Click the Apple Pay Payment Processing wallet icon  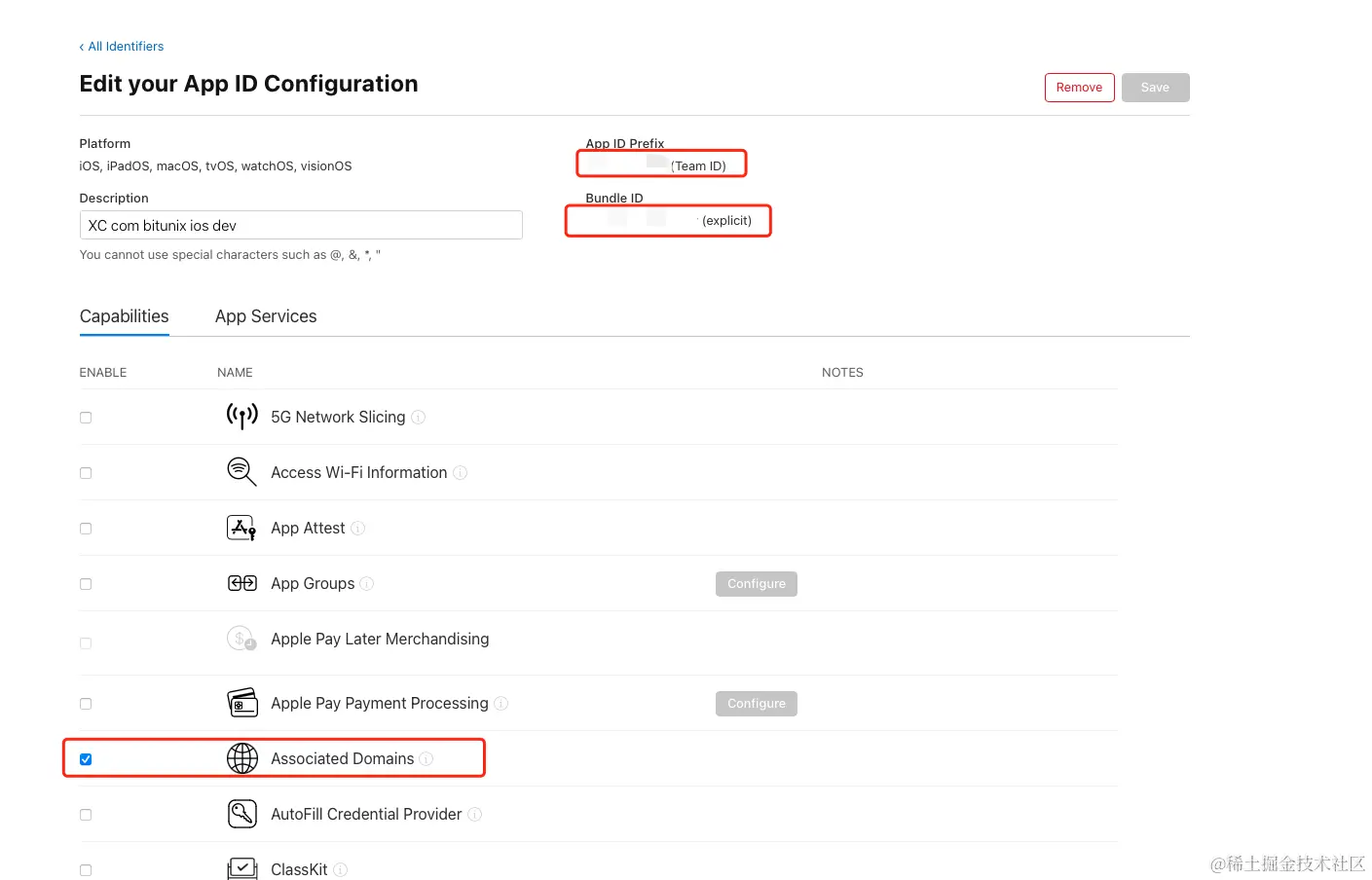pyautogui.click(x=241, y=702)
